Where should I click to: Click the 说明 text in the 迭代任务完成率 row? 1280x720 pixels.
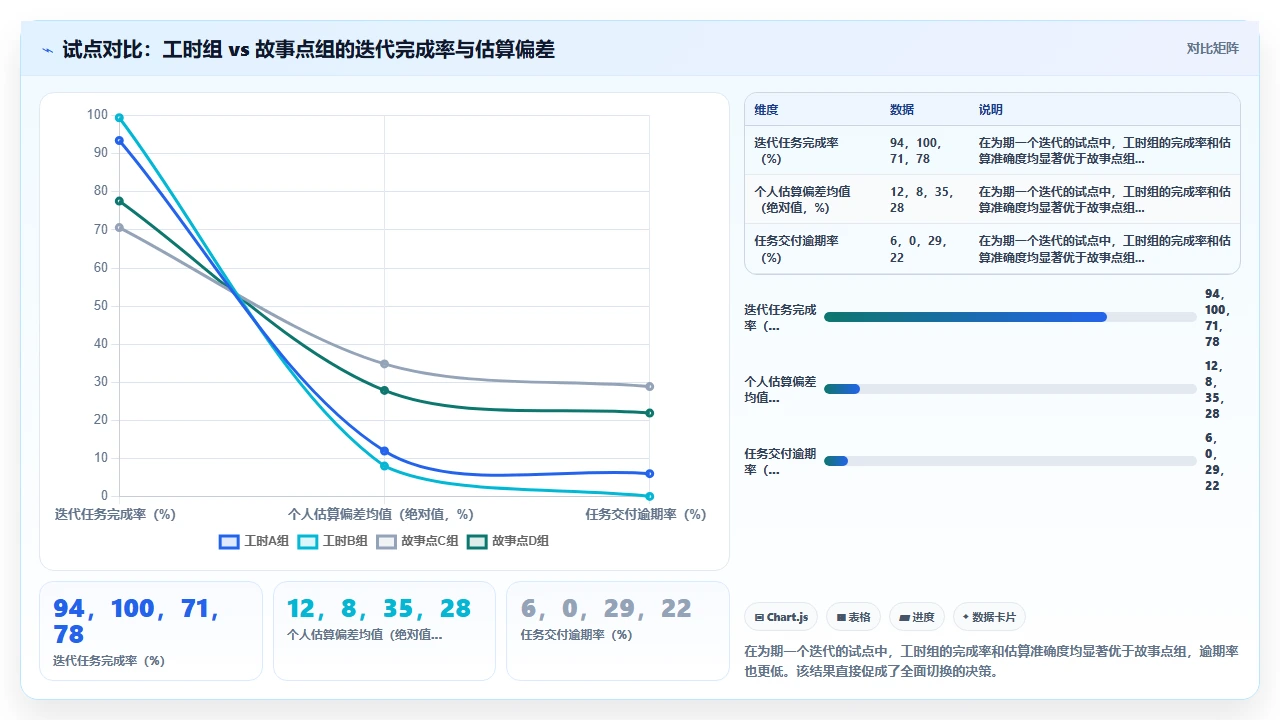point(1105,150)
